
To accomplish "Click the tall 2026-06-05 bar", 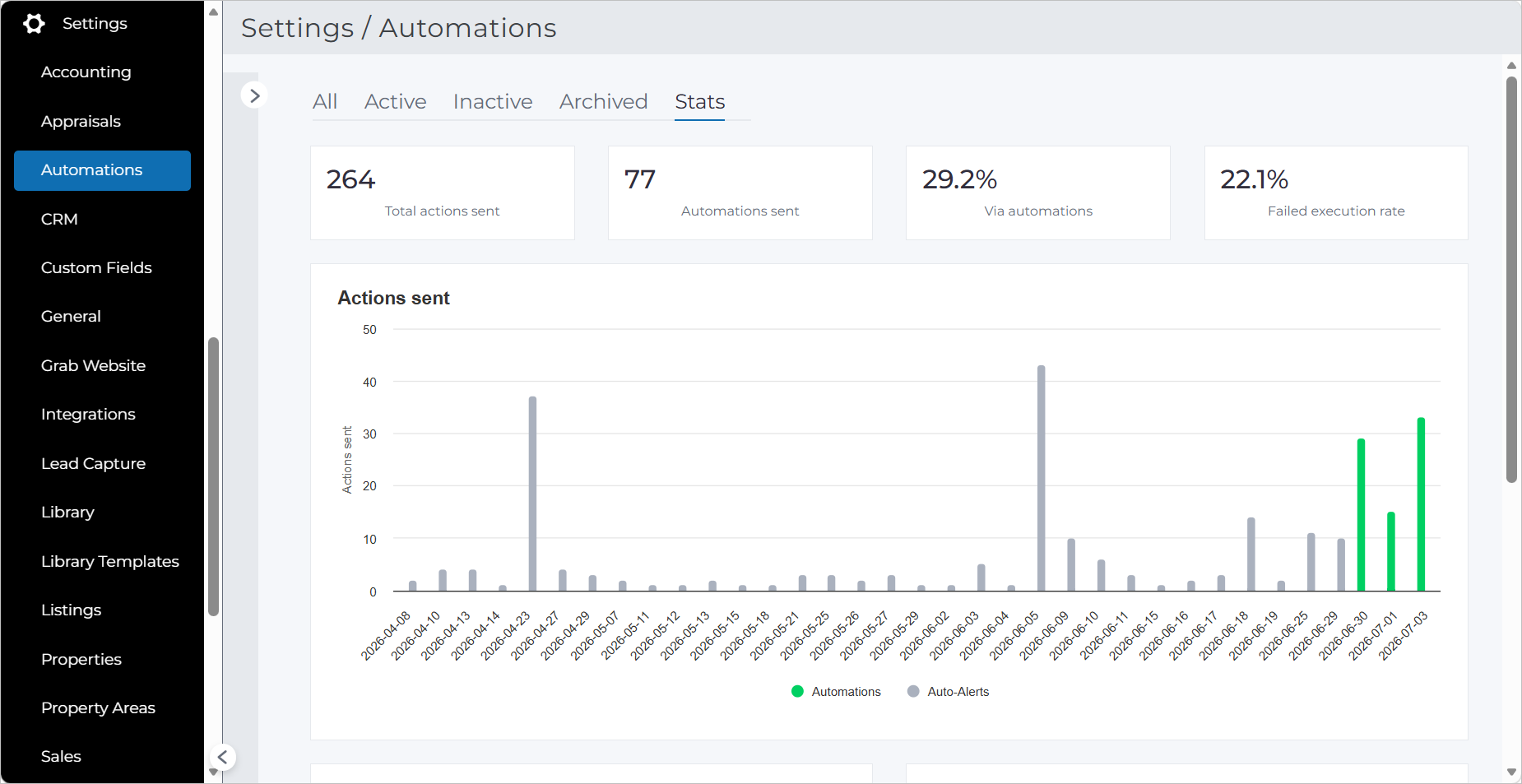I will coord(1041,478).
